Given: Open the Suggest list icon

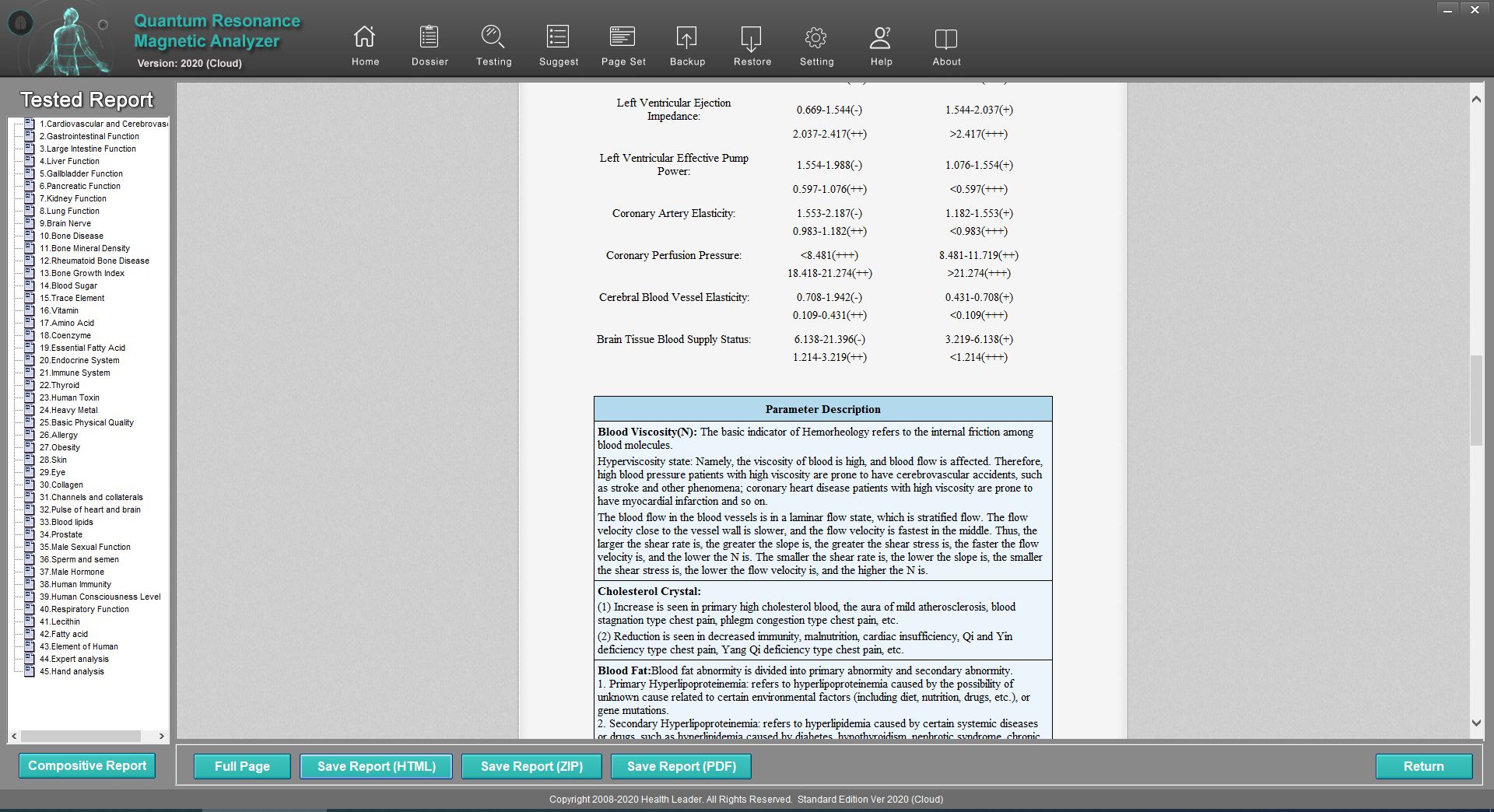Looking at the screenshot, I should tap(558, 37).
